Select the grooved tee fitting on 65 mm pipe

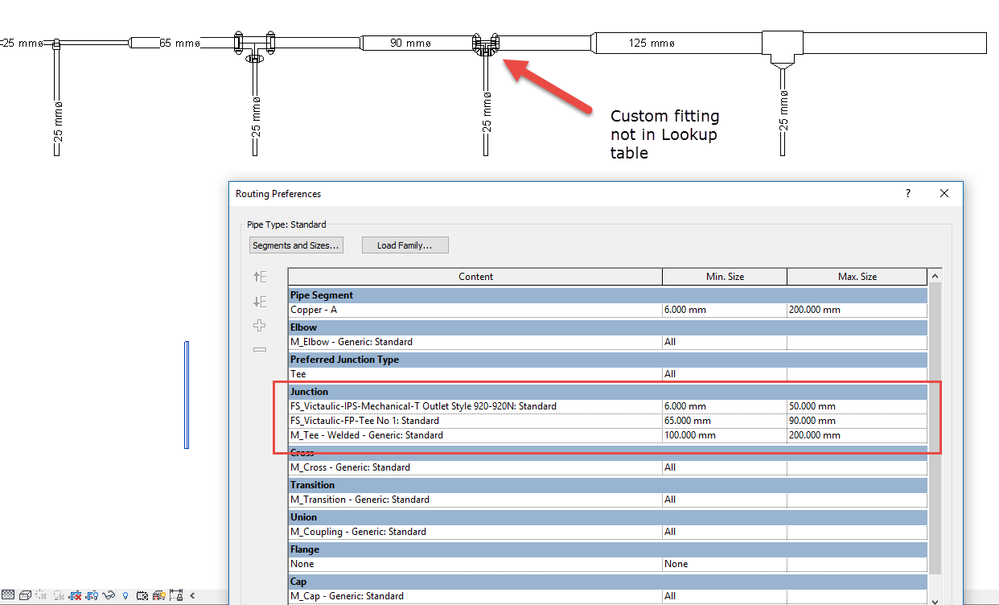pyautogui.click(x=254, y=46)
